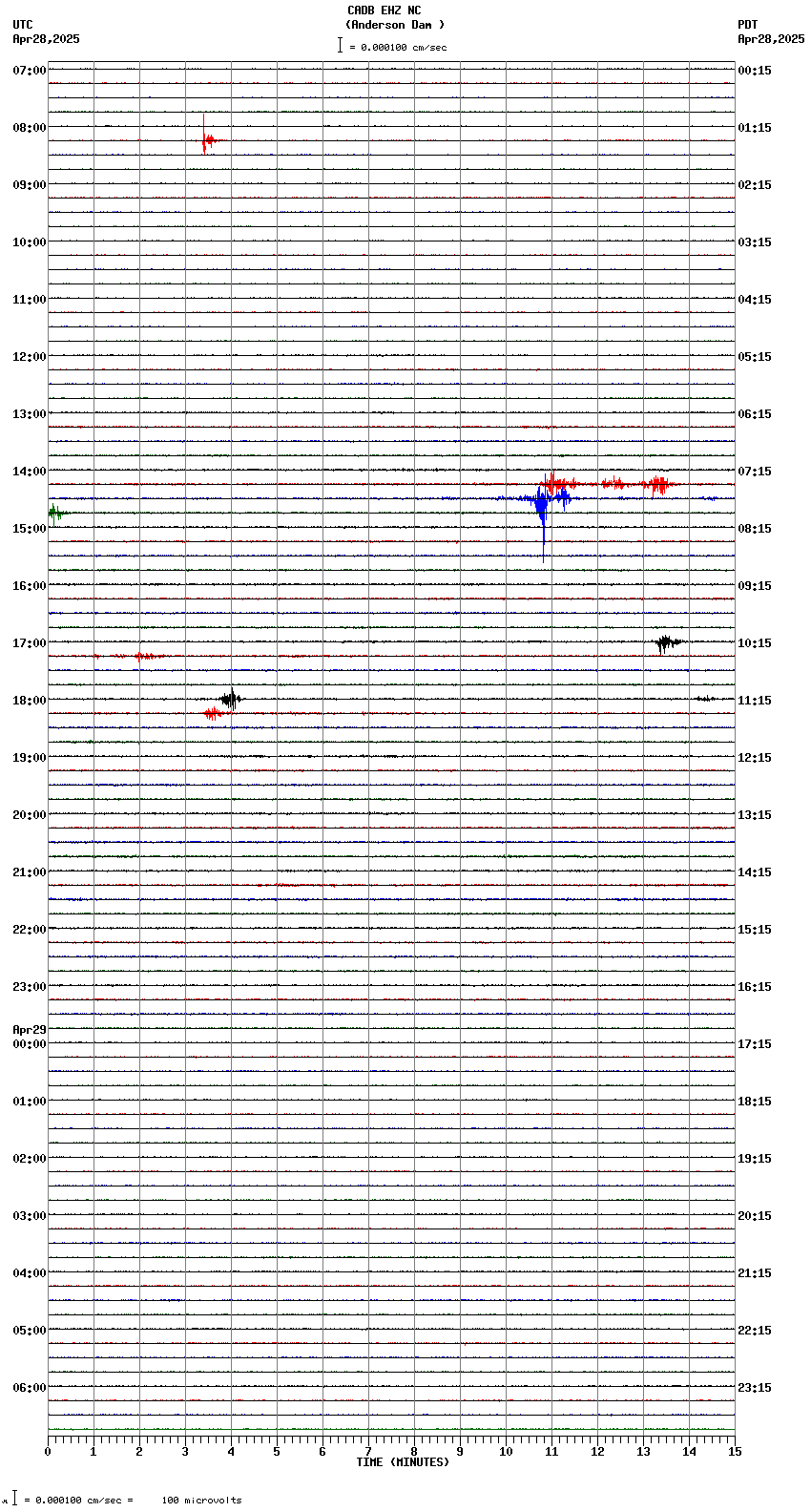Select the red signal on 14:15 trace near minute 13
Screen dimensions: 811x1512
(656, 485)
